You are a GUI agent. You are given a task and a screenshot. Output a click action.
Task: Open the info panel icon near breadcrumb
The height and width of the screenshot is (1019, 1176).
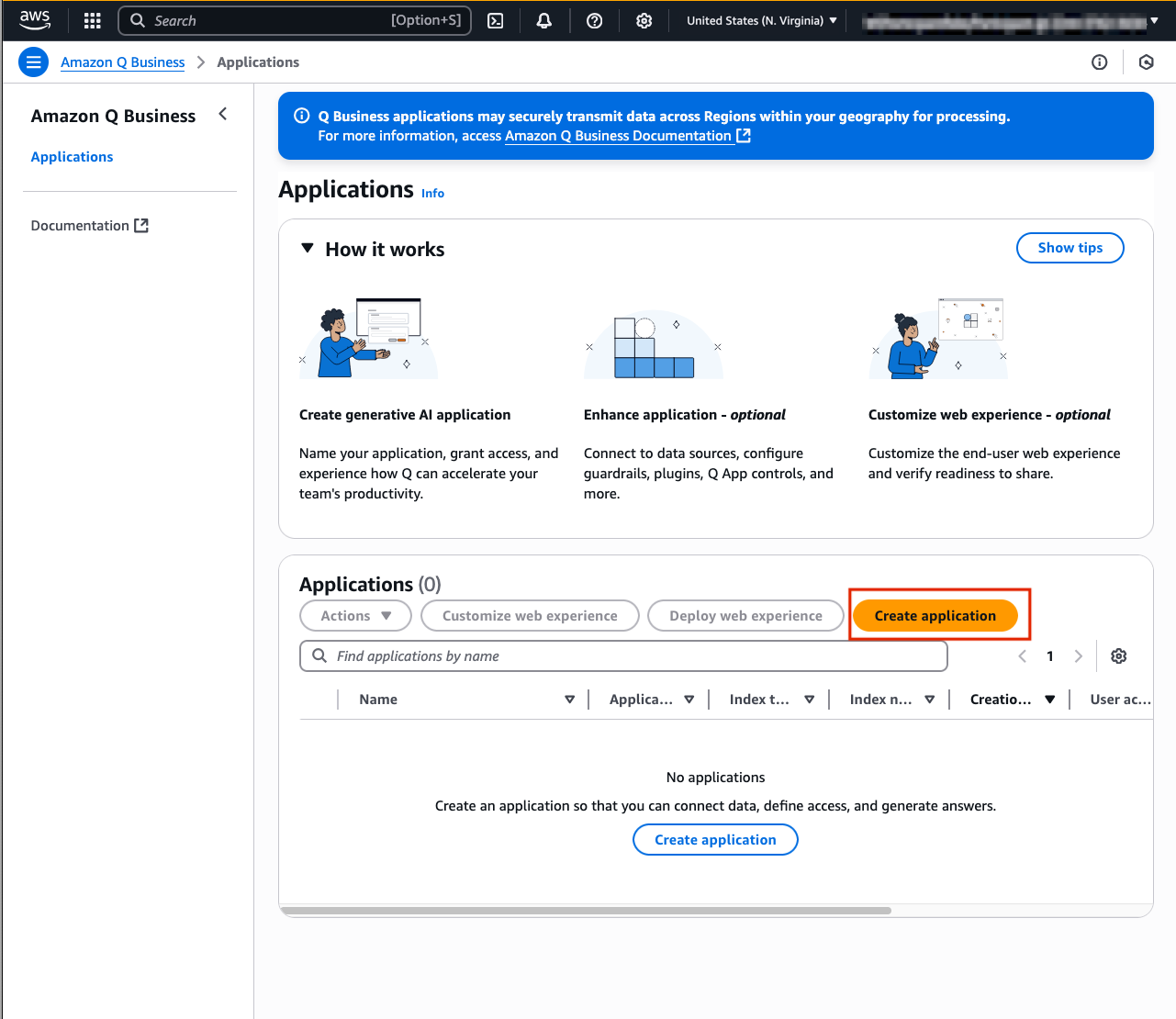1099,62
